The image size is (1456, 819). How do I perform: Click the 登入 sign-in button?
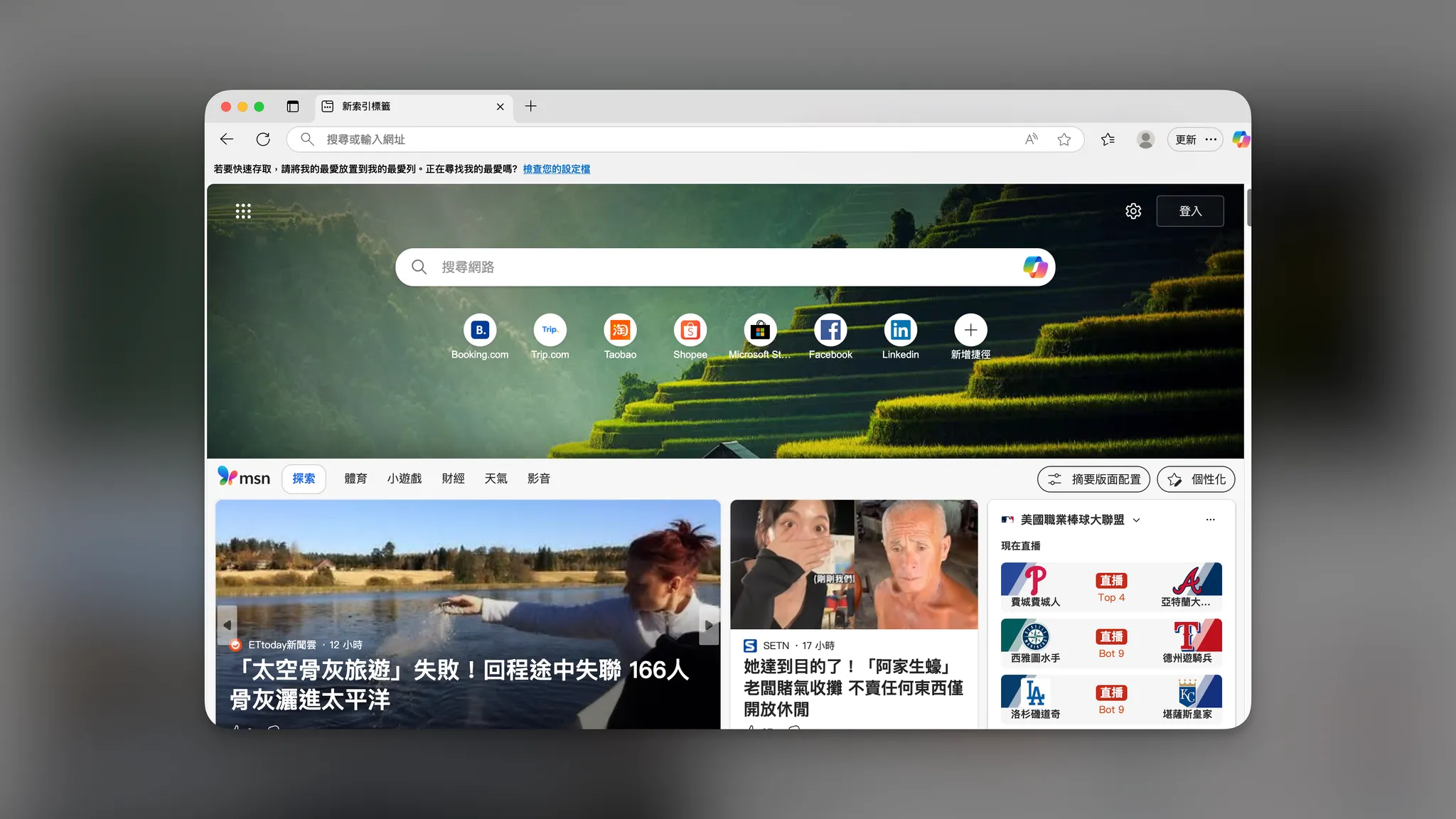pyautogui.click(x=1191, y=210)
